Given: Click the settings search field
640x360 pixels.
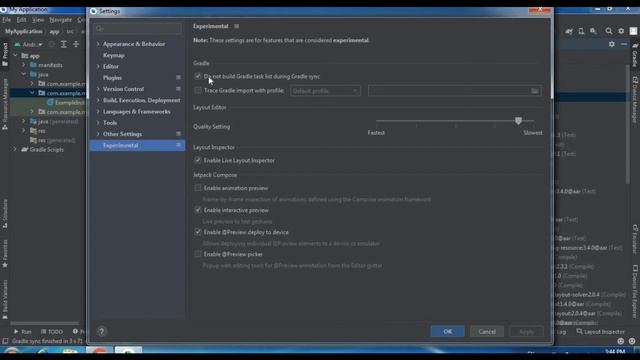Looking at the screenshot, I should point(138,29).
